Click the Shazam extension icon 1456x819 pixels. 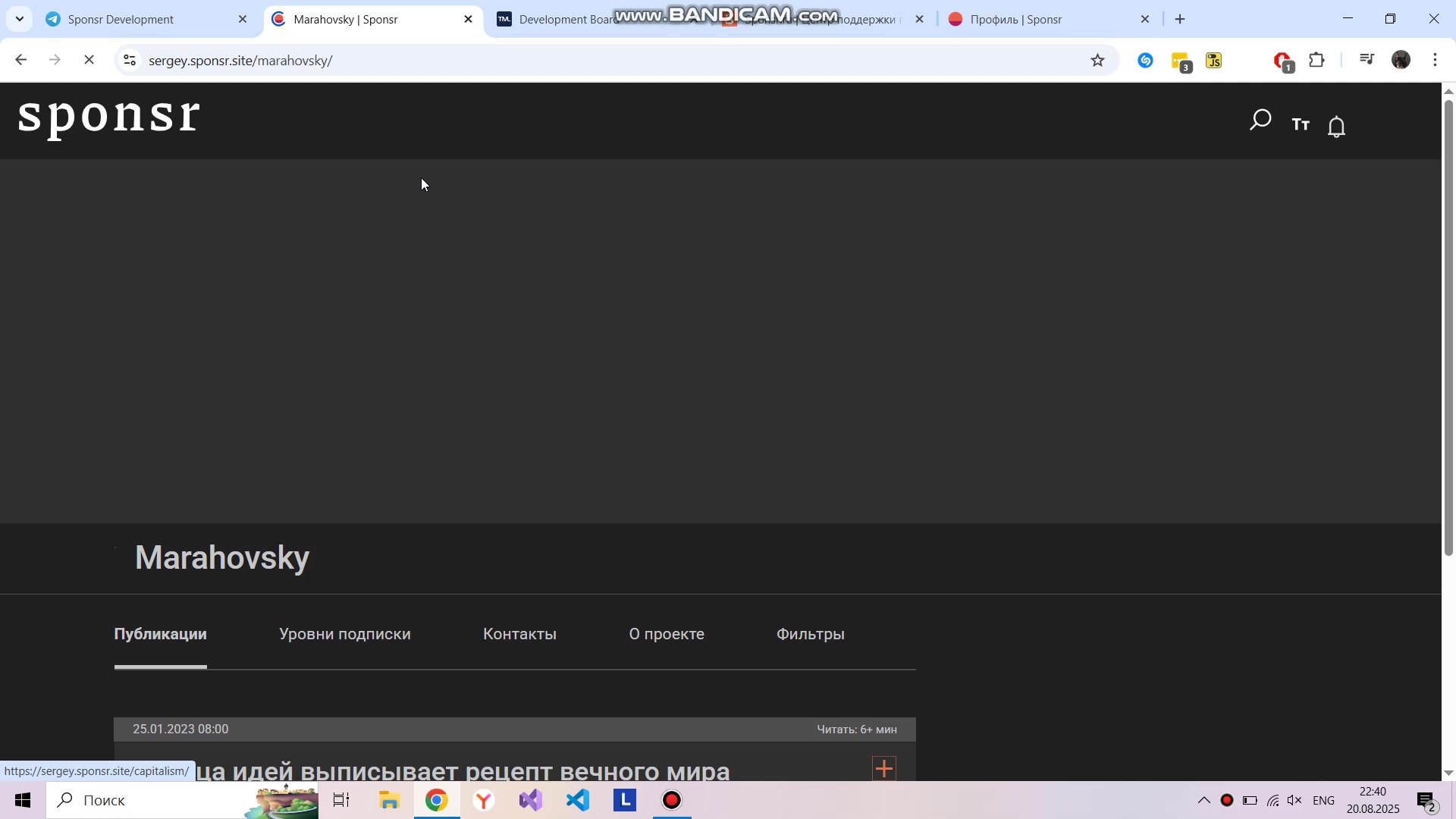coord(1145,61)
